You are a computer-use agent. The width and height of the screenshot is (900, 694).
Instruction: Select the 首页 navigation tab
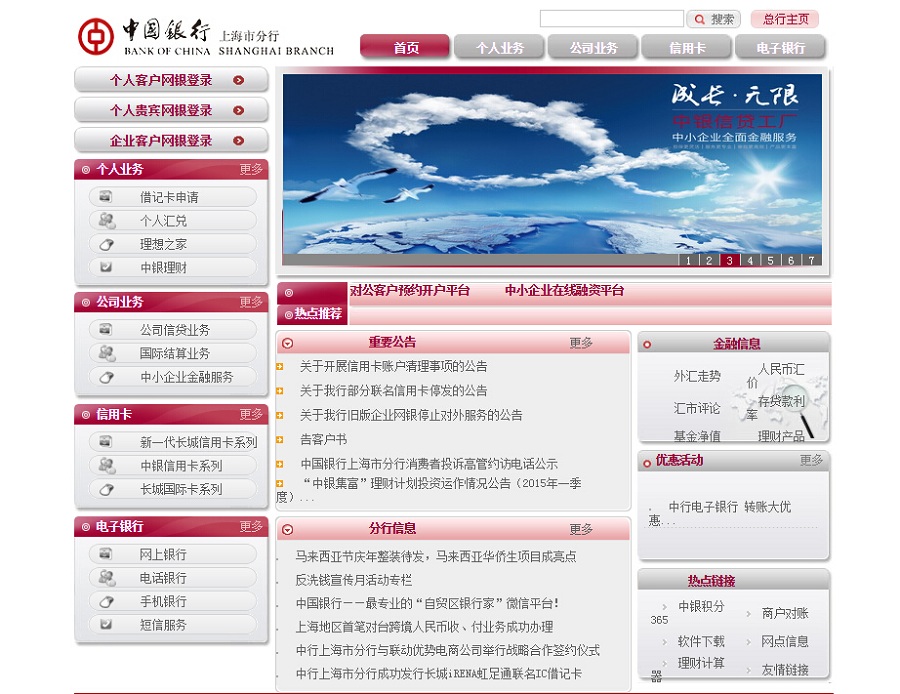405,47
